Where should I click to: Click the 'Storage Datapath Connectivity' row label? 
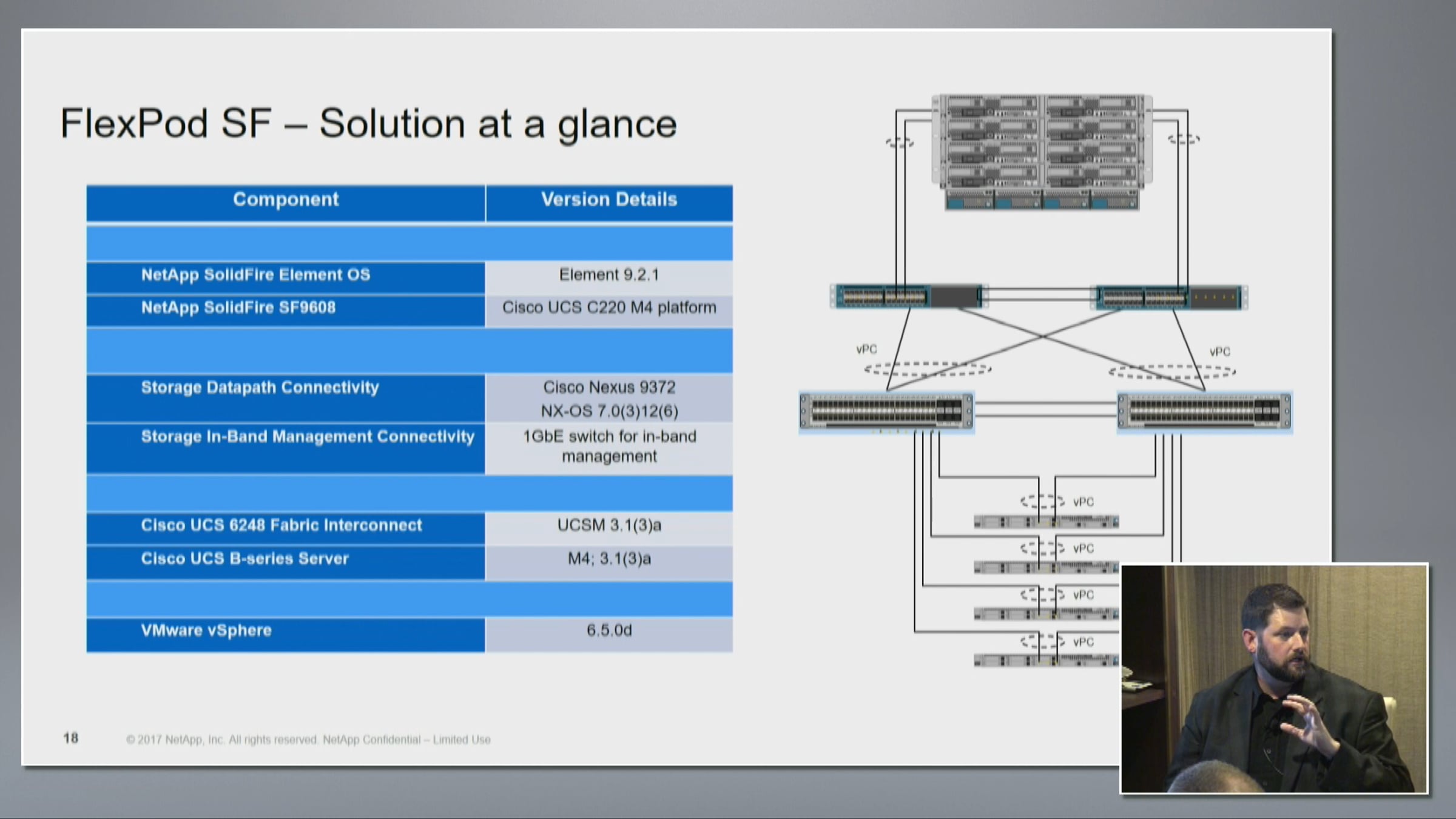(260, 388)
